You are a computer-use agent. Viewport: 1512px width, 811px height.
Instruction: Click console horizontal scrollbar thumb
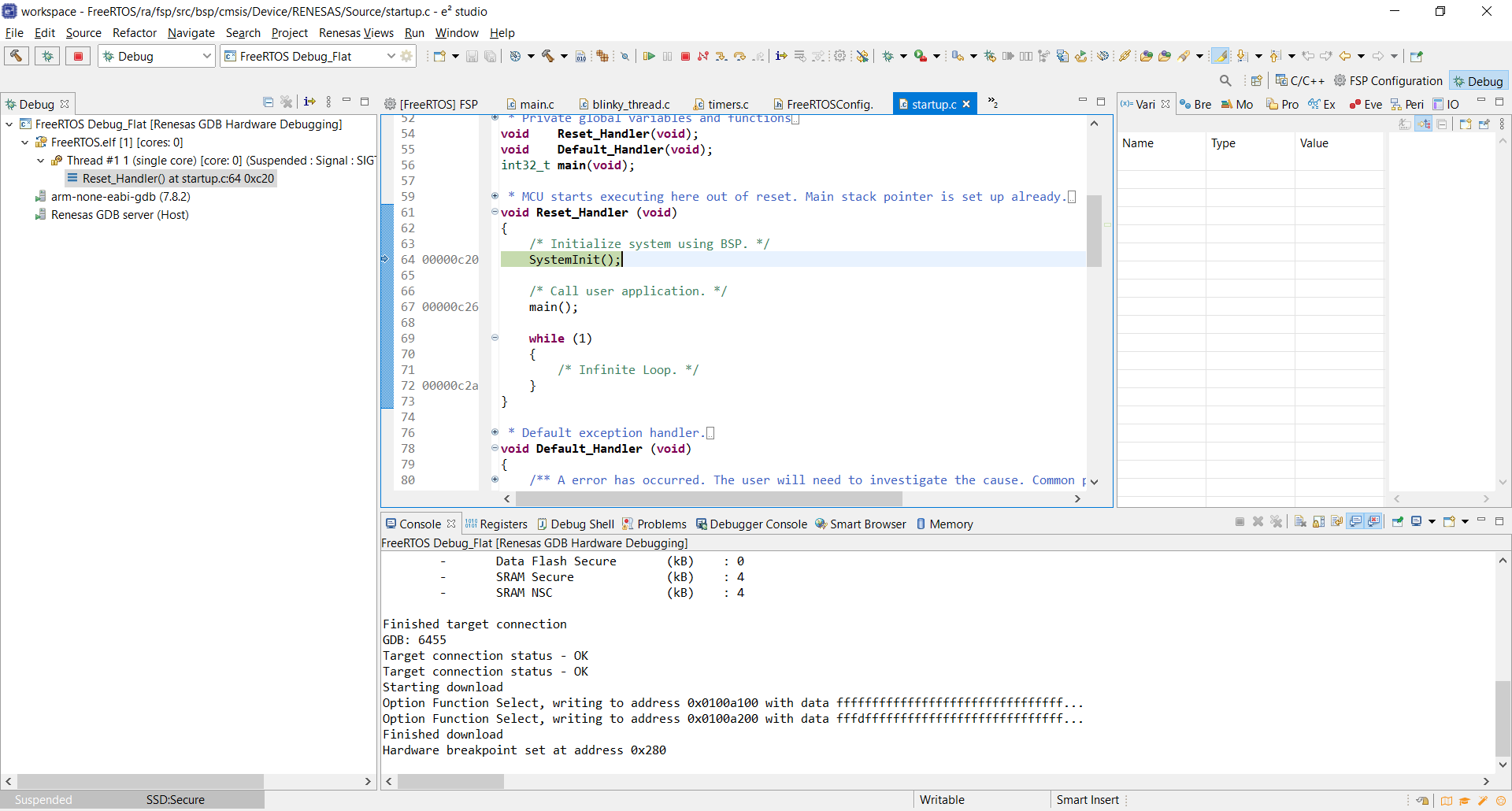(x=450, y=781)
